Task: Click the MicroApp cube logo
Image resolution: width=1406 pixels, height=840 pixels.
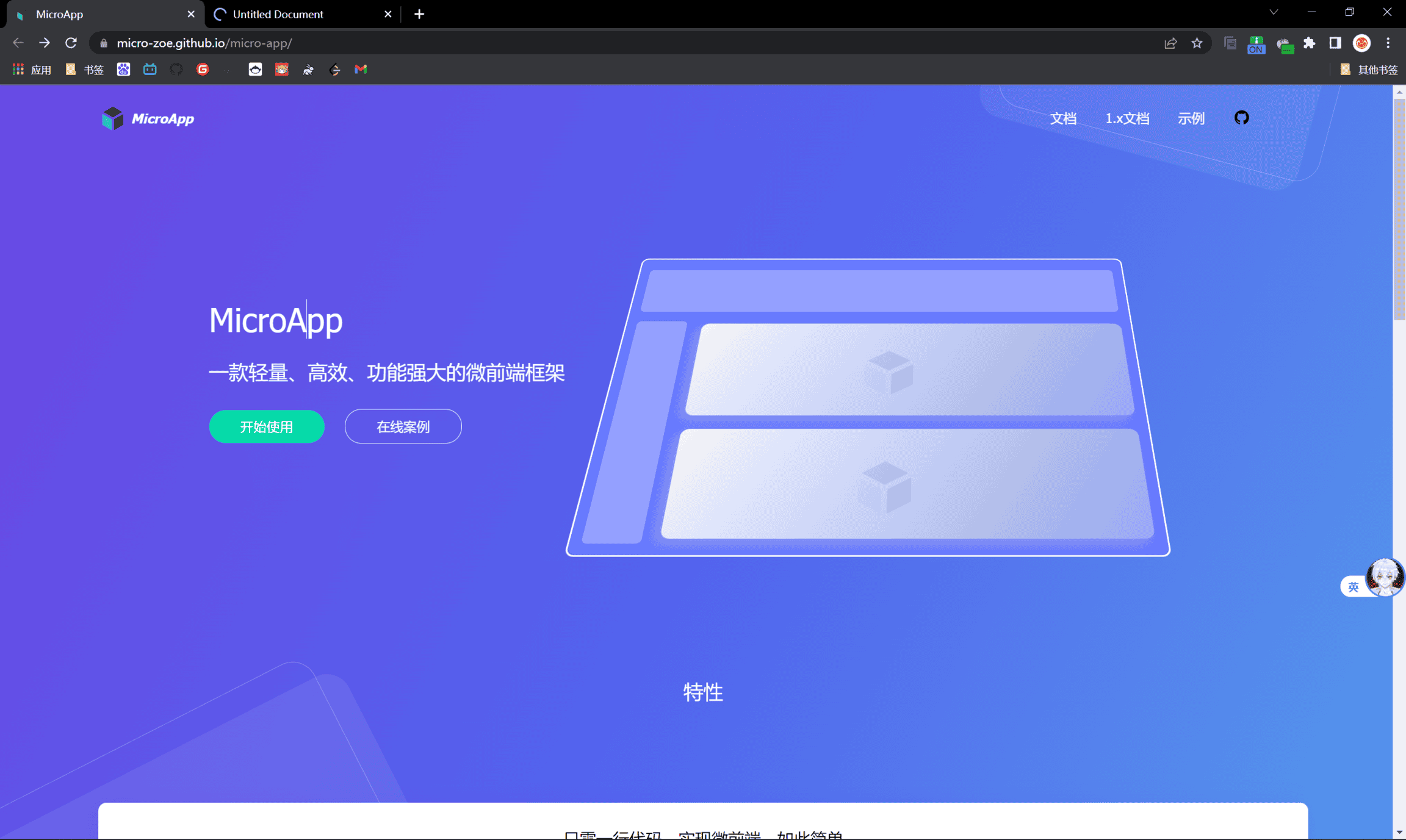Action: coord(112,118)
